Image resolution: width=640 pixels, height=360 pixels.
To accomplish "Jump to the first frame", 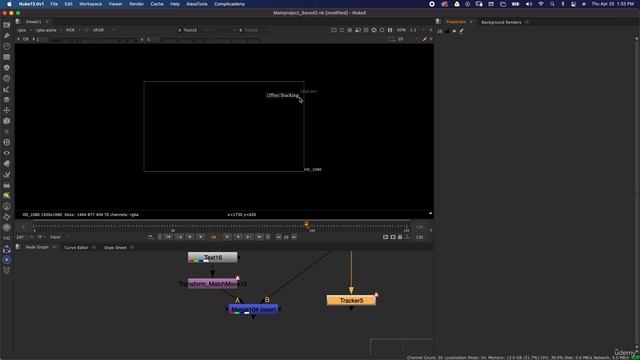I will tap(169, 237).
